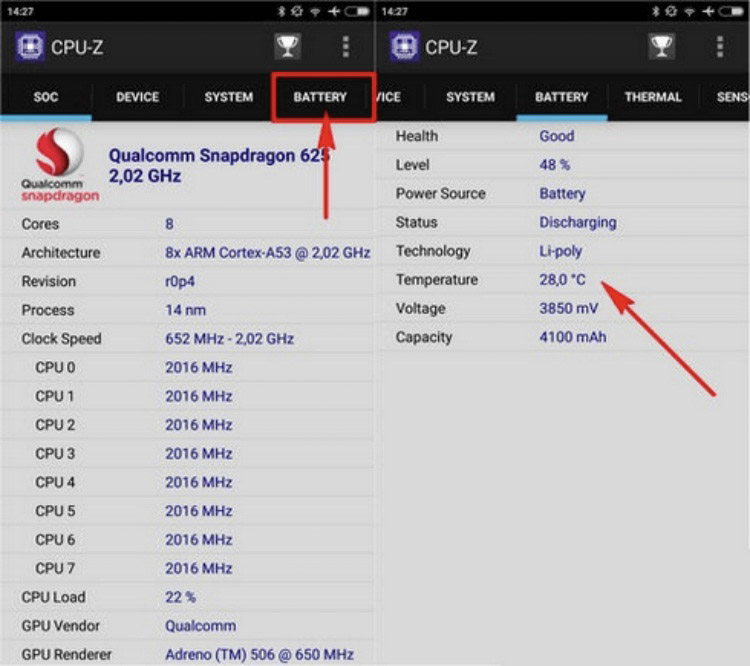This screenshot has width=750, height=666.
Task: Tap Bluetooth status icon in left status bar
Action: 282,11
